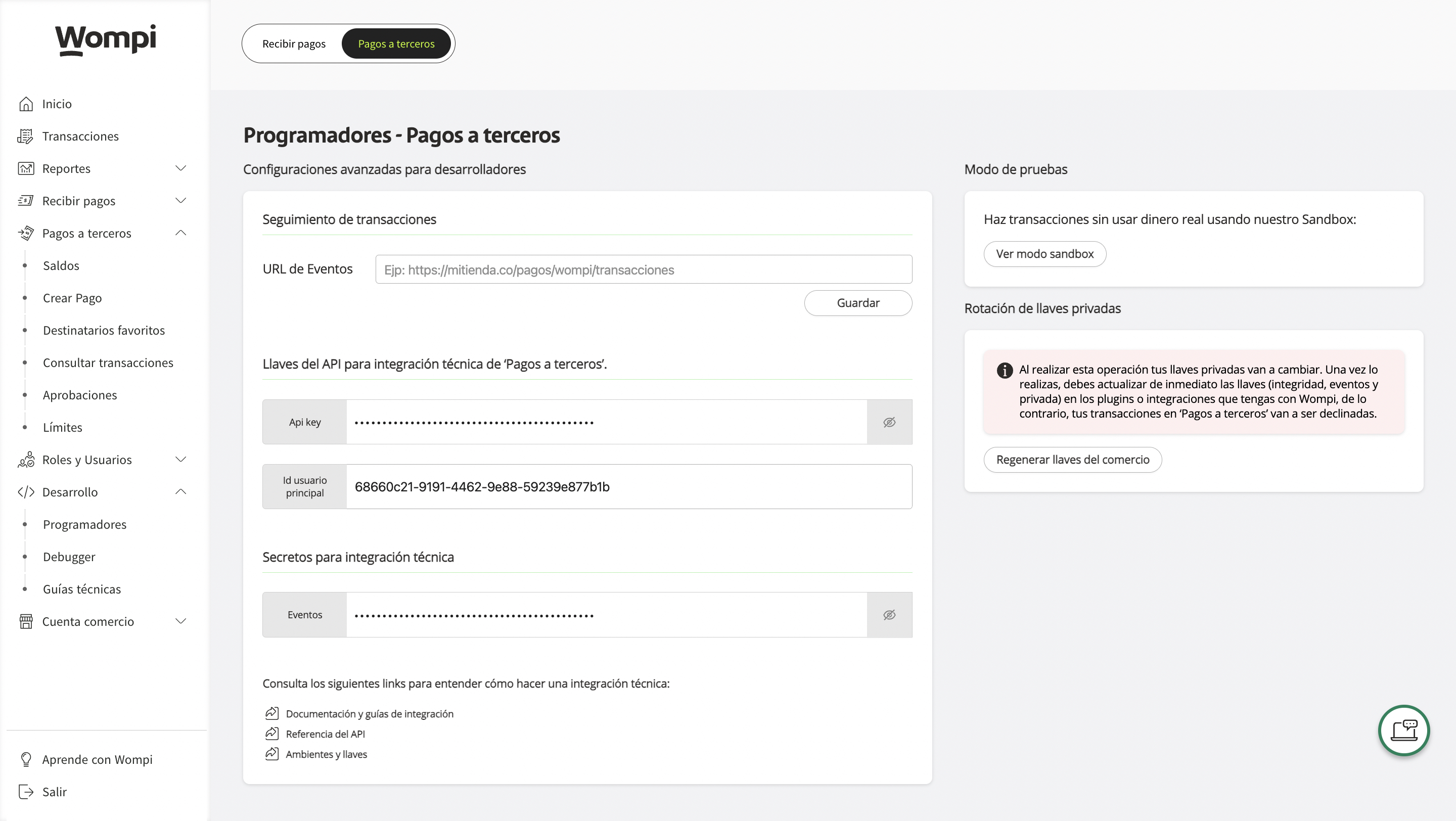Reveal the hidden Api key value
The image size is (1456, 821).
(x=889, y=422)
